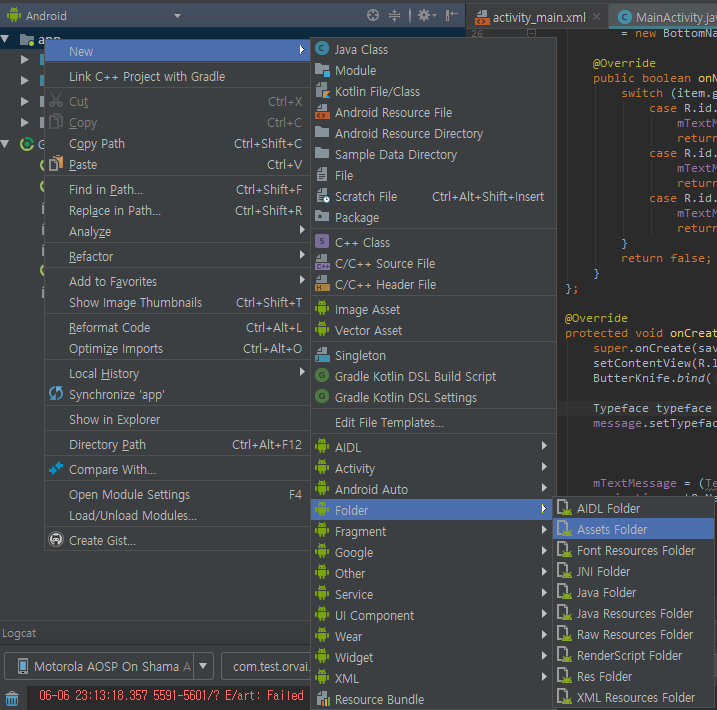Open the Motorola AOSP device dropdown

coord(203,666)
